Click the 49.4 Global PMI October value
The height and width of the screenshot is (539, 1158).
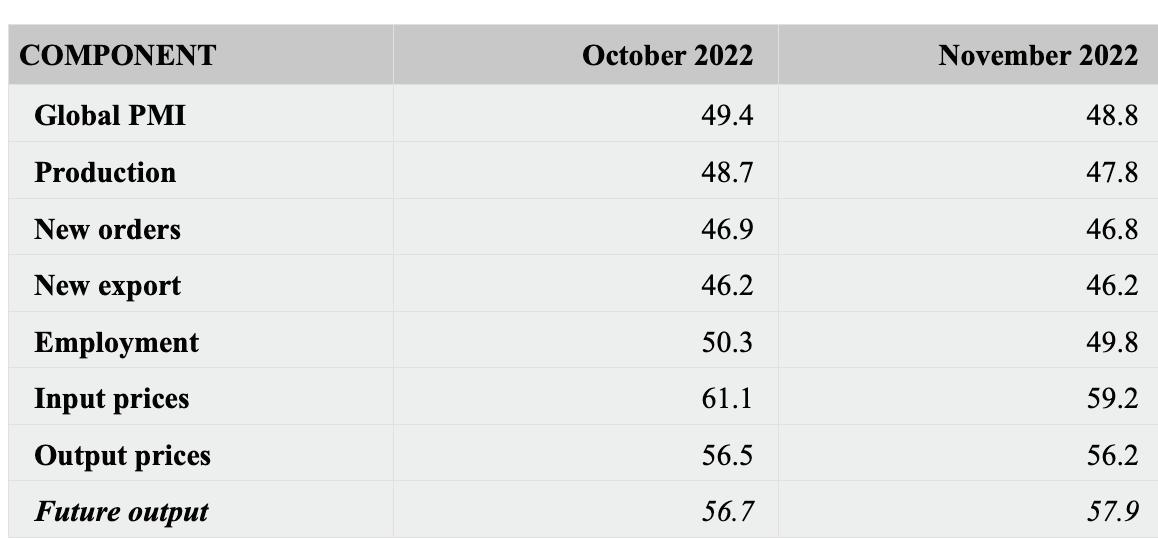tap(726, 115)
